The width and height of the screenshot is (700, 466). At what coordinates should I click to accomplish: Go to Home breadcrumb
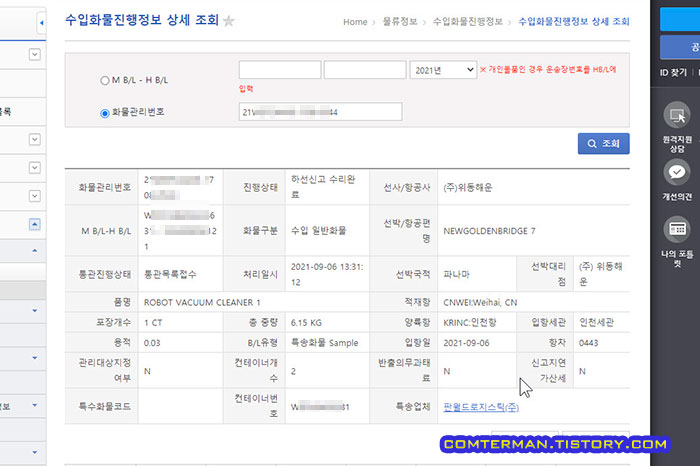pos(355,22)
